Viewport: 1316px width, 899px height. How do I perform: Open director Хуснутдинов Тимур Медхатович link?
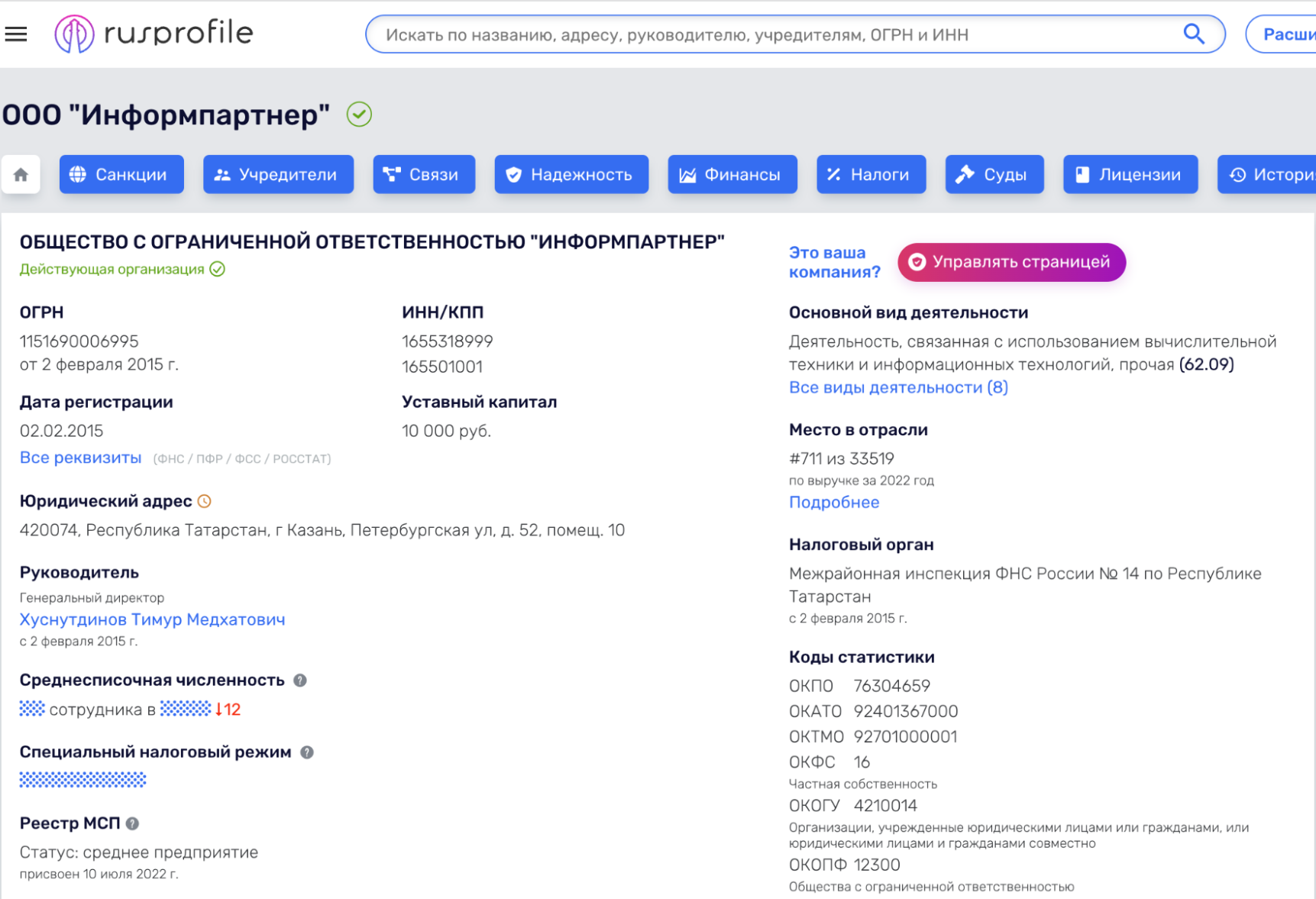152,619
